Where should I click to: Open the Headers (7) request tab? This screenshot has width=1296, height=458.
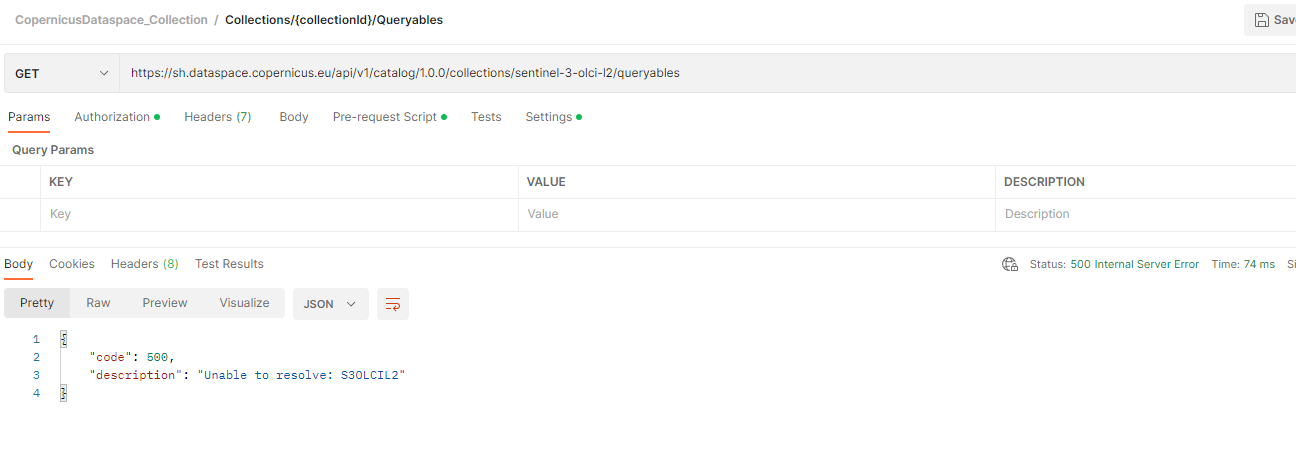pyautogui.click(x=217, y=117)
